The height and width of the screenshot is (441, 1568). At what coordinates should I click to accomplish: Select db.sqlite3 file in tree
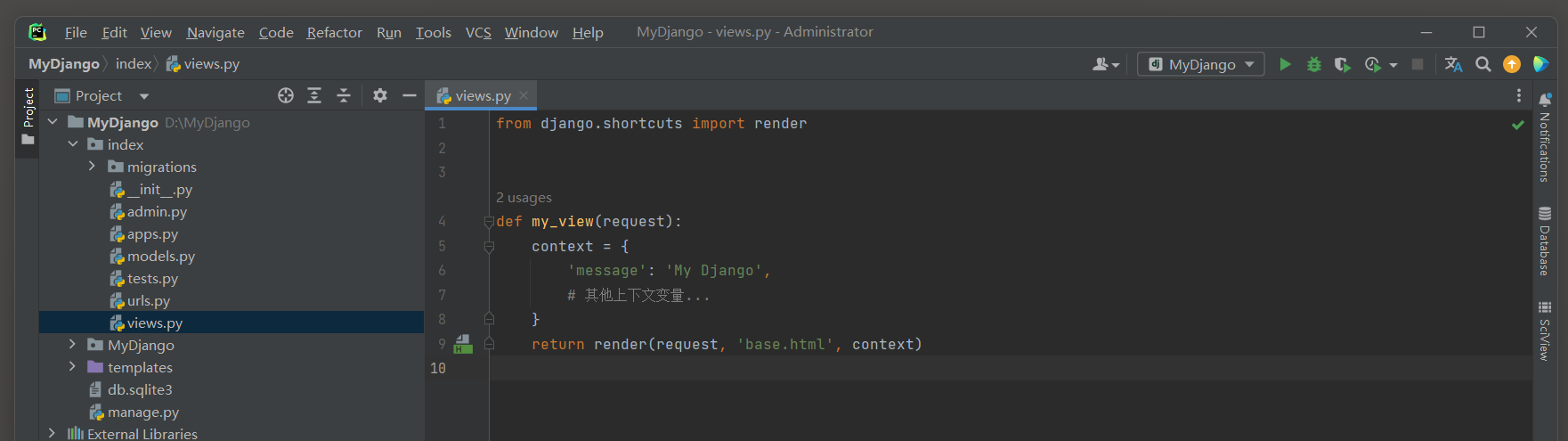pos(132,389)
